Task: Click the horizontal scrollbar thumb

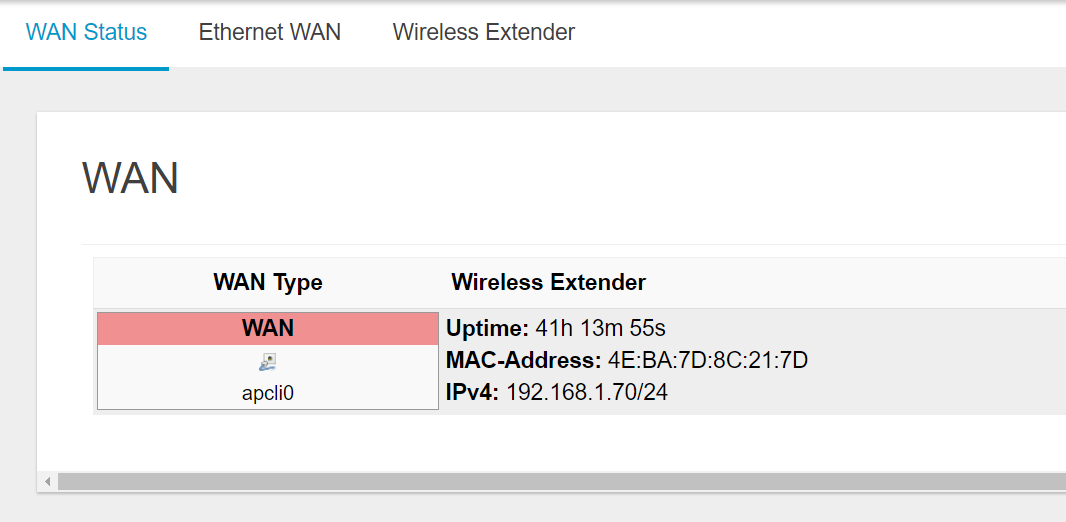Action: click(562, 482)
